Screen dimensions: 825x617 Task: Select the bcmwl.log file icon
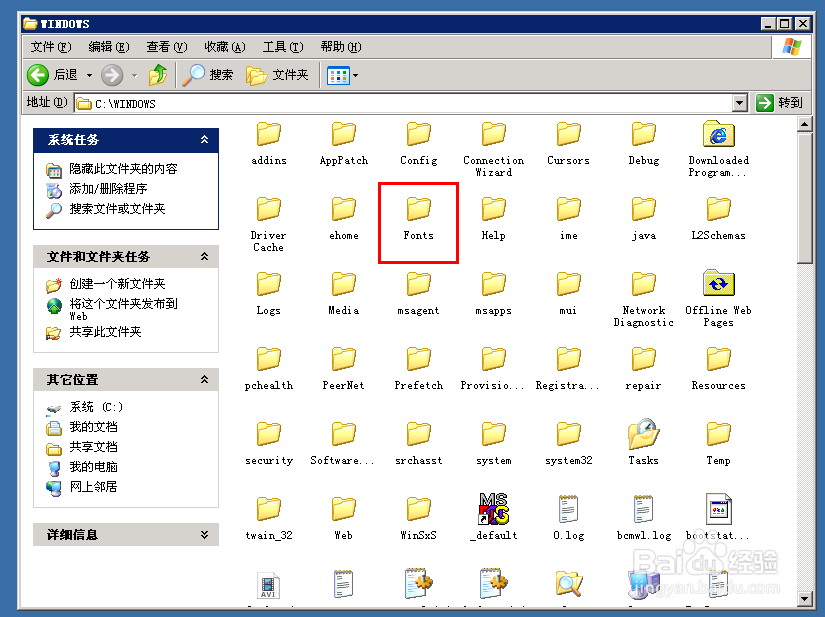click(x=643, y=509)
